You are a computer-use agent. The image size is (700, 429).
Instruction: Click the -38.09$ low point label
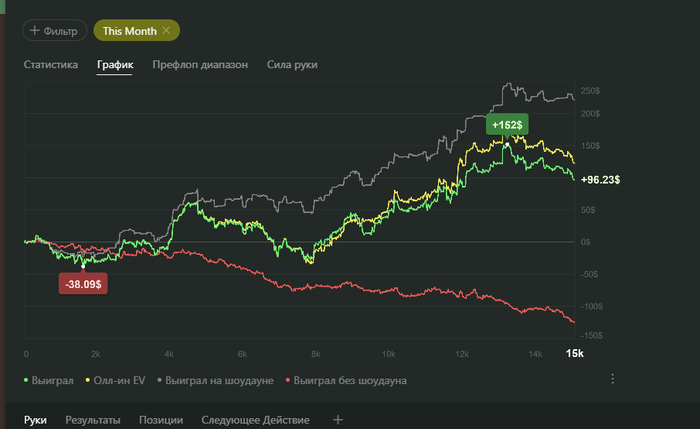[86, 284]
